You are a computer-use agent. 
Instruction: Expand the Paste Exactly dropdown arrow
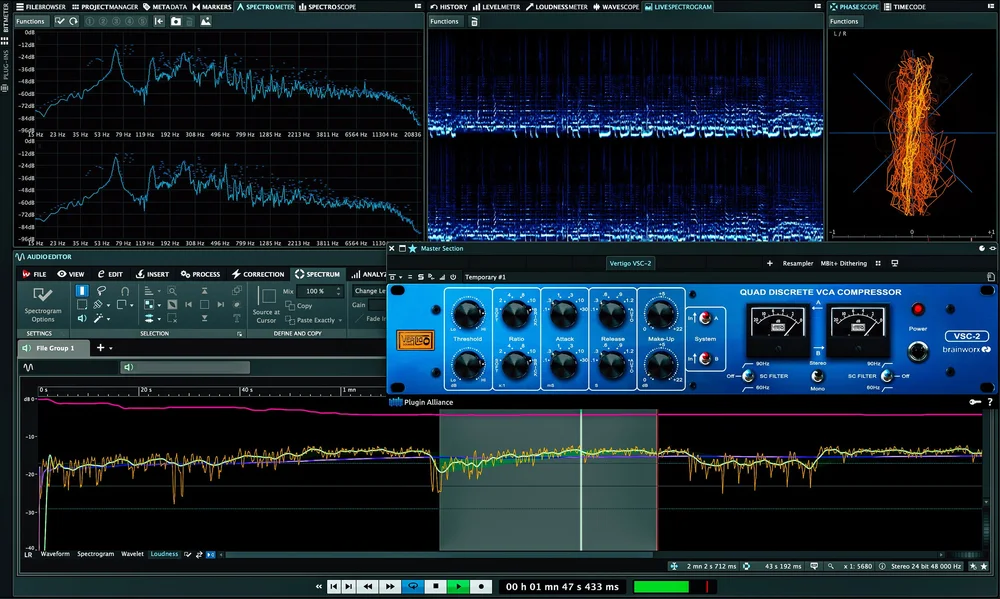pos(340,320)
